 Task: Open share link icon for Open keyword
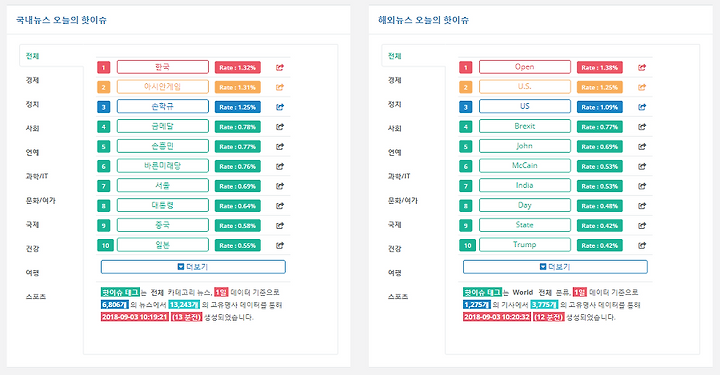[x=642, y=67]
